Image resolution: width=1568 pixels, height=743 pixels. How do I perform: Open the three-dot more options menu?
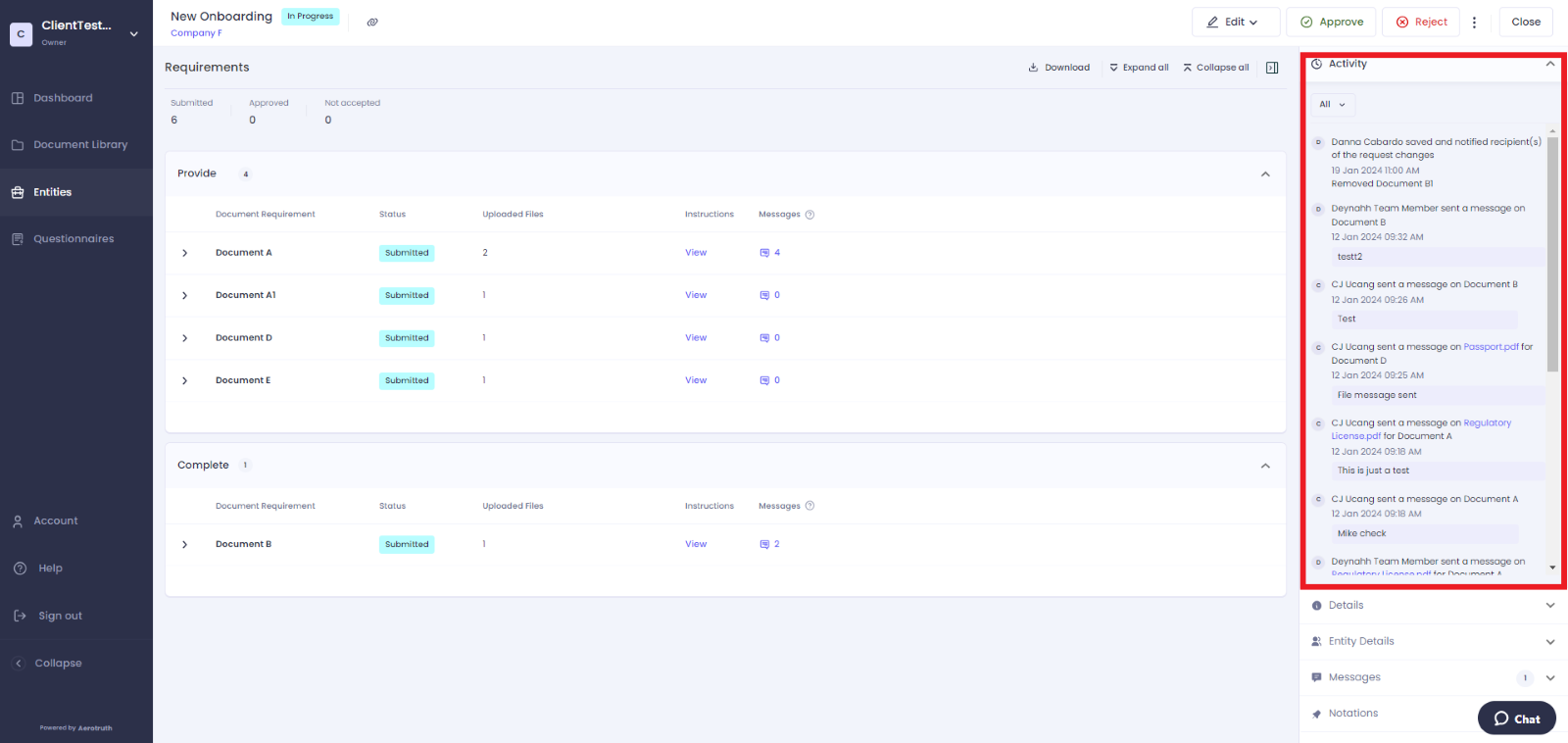[1474, 22]
